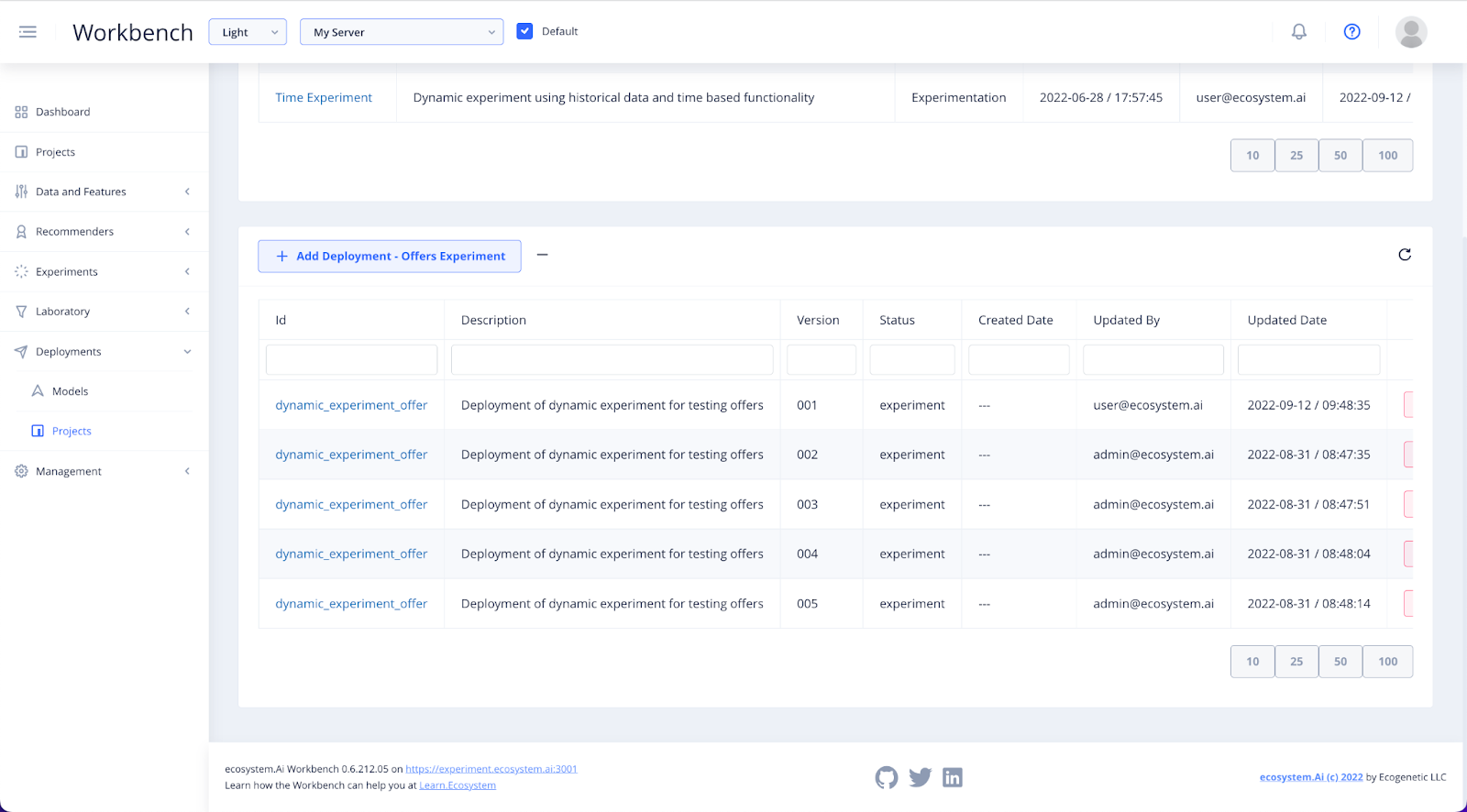Screen dimensions: 1467x812
Task: Set bottom table page size to 100
Action: (1388, 662)
